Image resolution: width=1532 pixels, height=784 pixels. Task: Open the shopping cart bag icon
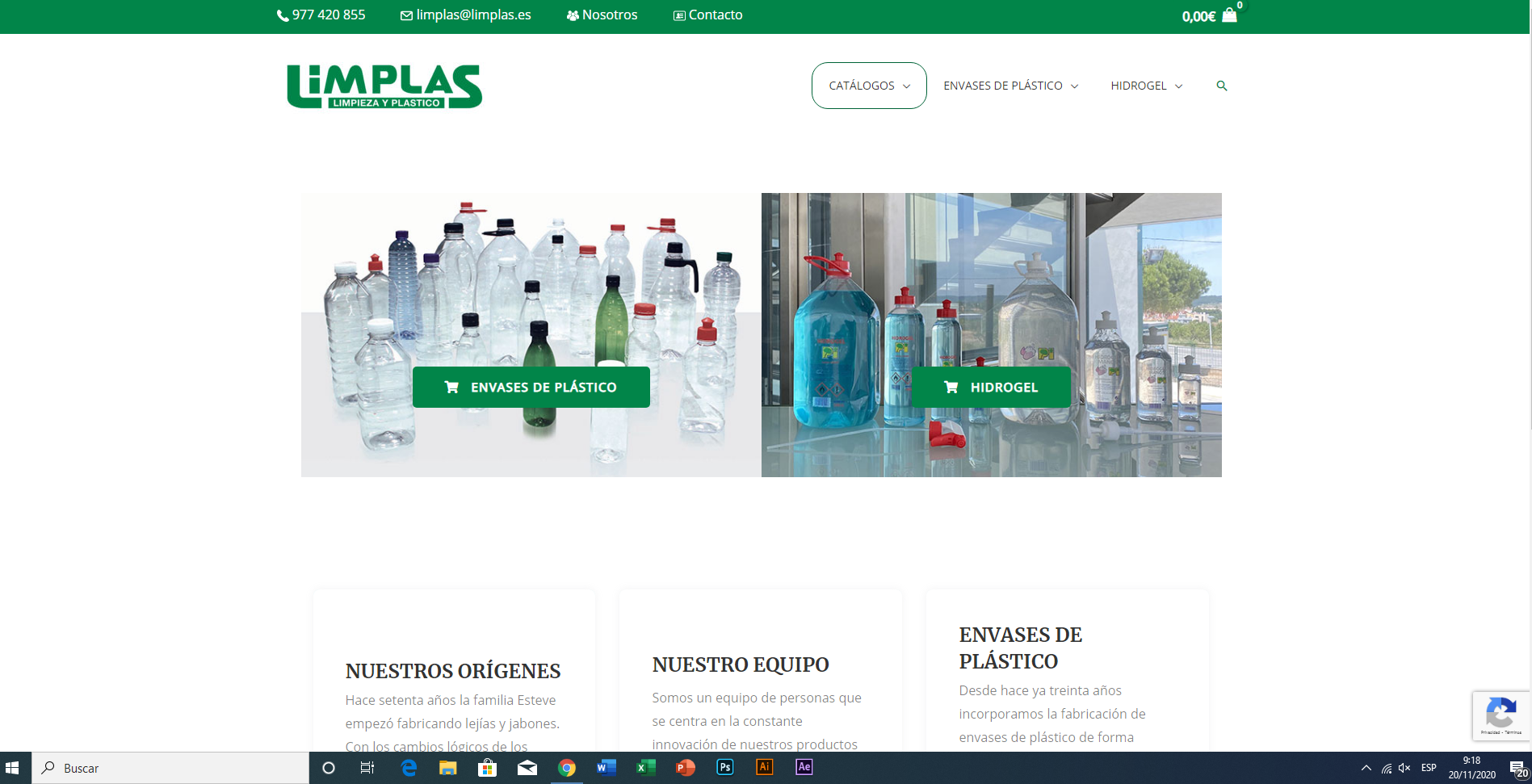[1228, 15]
